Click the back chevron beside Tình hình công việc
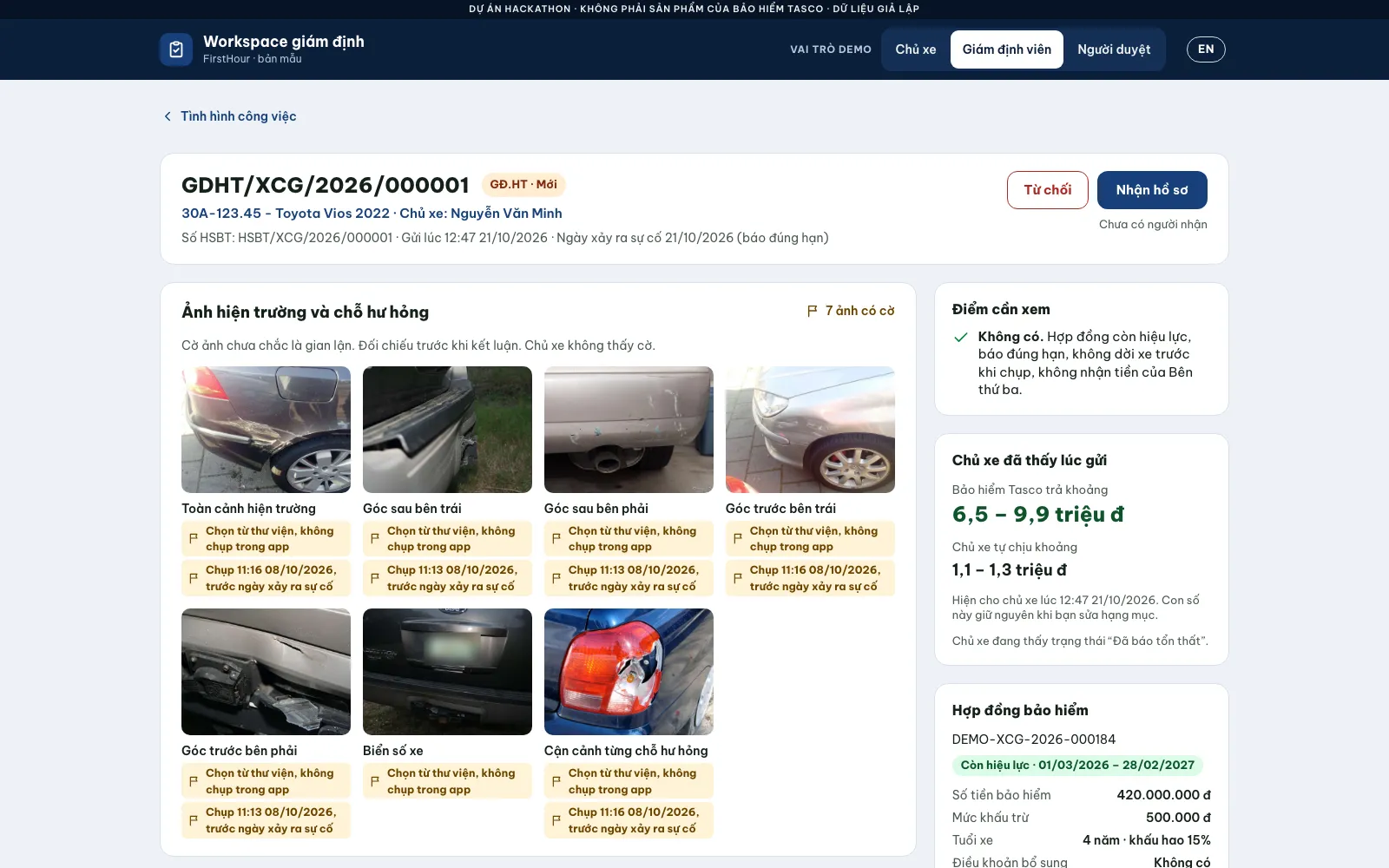The image size is (1389, 868). pyautogui.click(x=168, y=116)
